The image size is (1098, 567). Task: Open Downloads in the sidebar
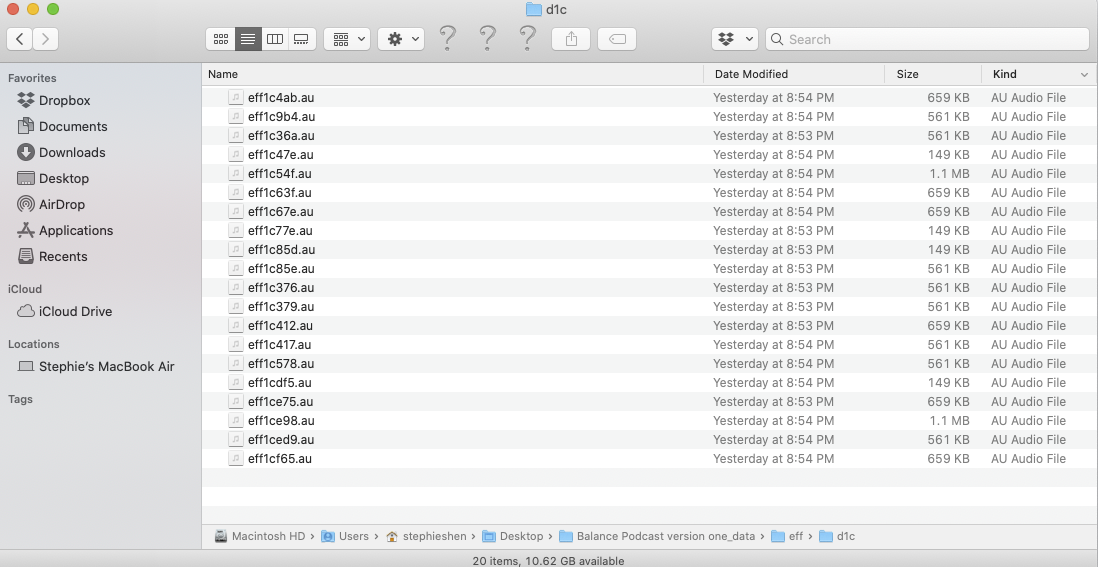[61, 153]
